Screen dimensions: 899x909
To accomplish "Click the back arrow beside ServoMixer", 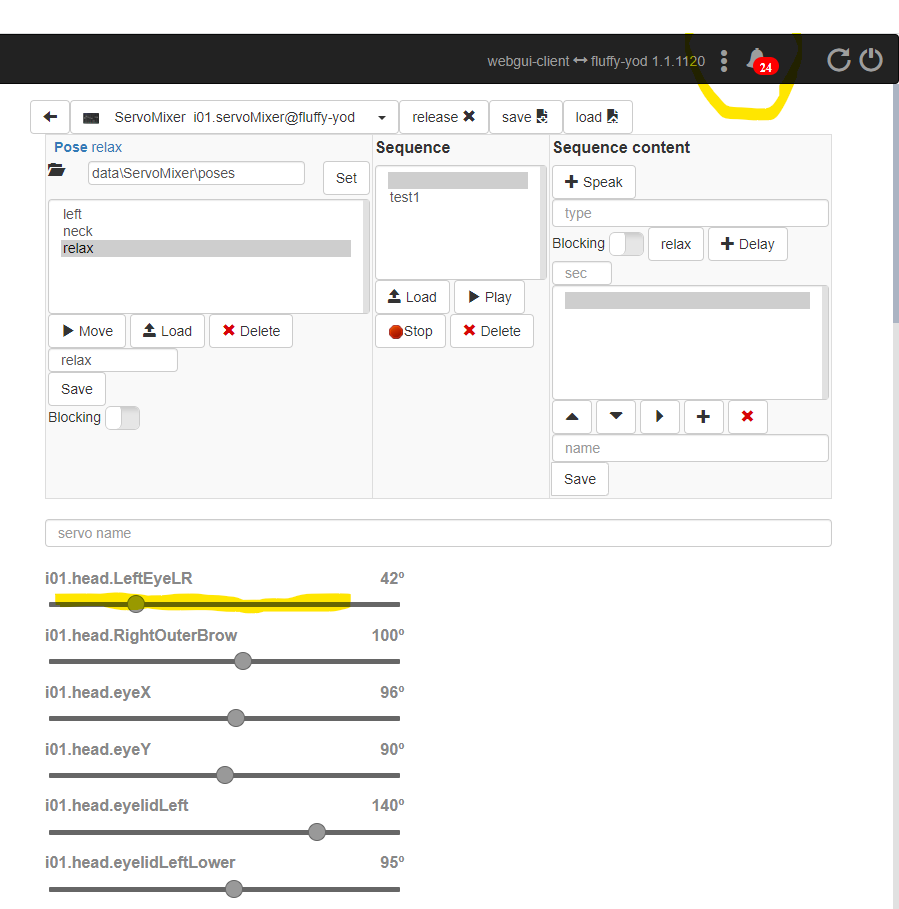I will tap(49, 116).
